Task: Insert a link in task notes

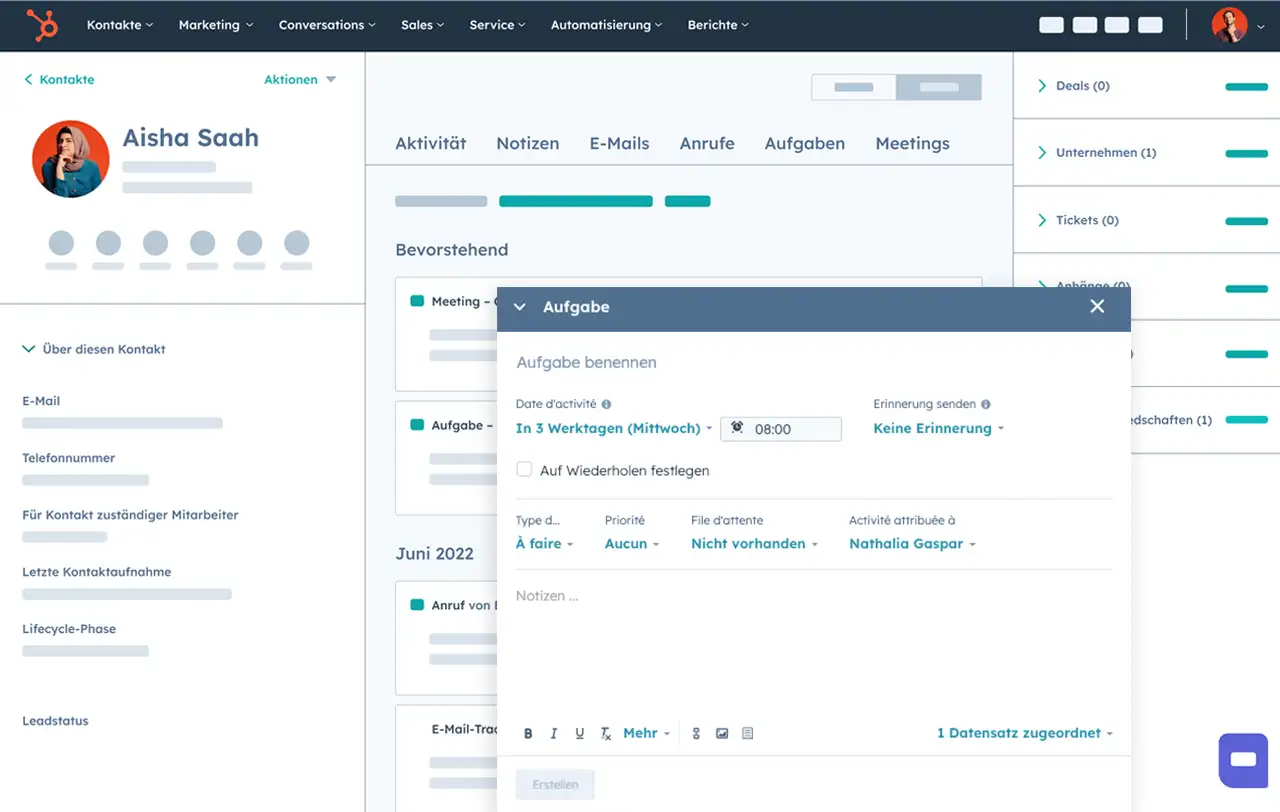Action: 697,734
